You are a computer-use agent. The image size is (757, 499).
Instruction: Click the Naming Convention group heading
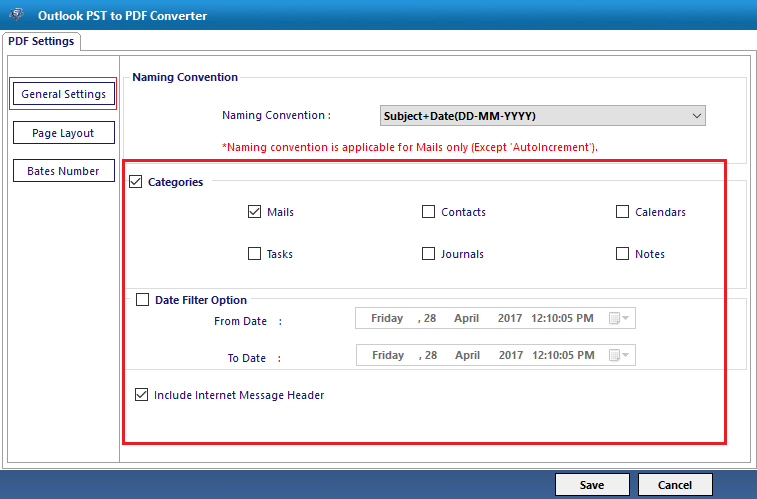click(185, 77)
